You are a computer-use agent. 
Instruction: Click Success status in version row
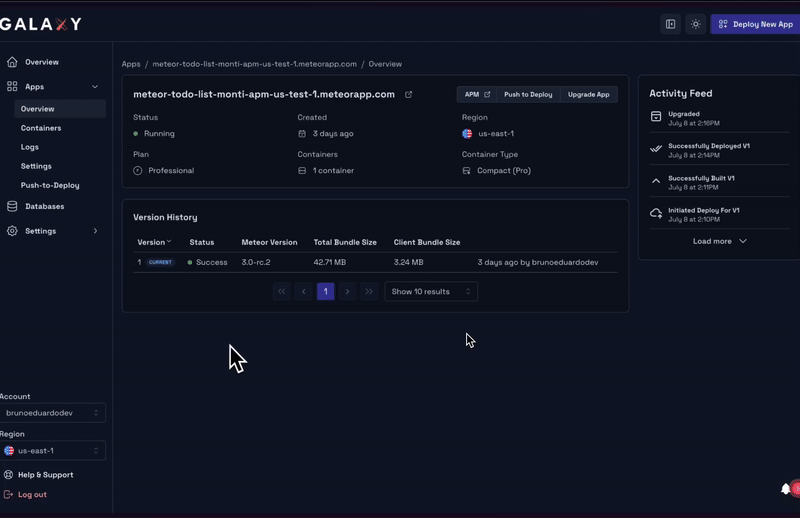pyautogui.click(x=208, y=262)
